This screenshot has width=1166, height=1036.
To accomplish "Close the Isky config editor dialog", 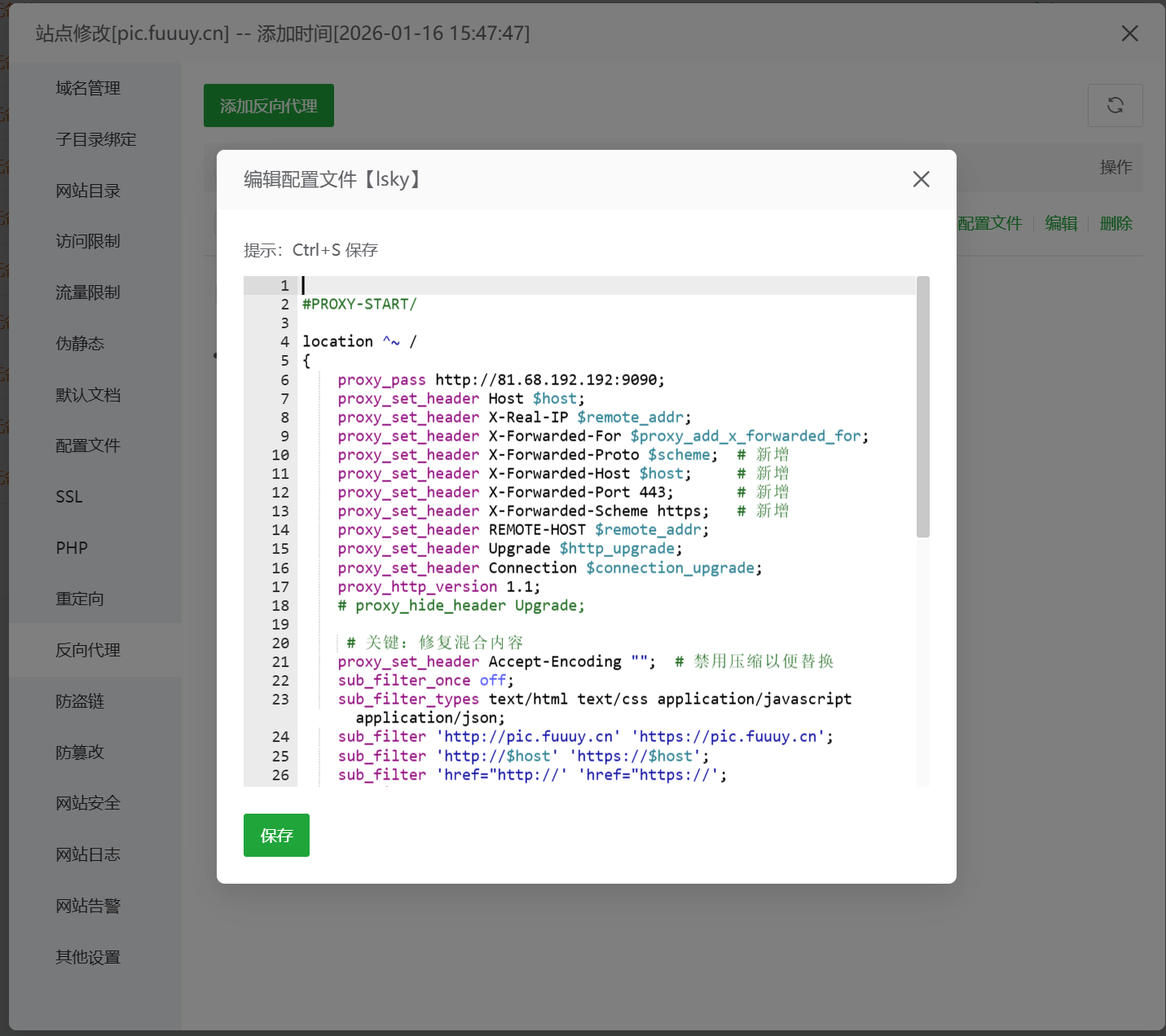I will coord(921,179).
